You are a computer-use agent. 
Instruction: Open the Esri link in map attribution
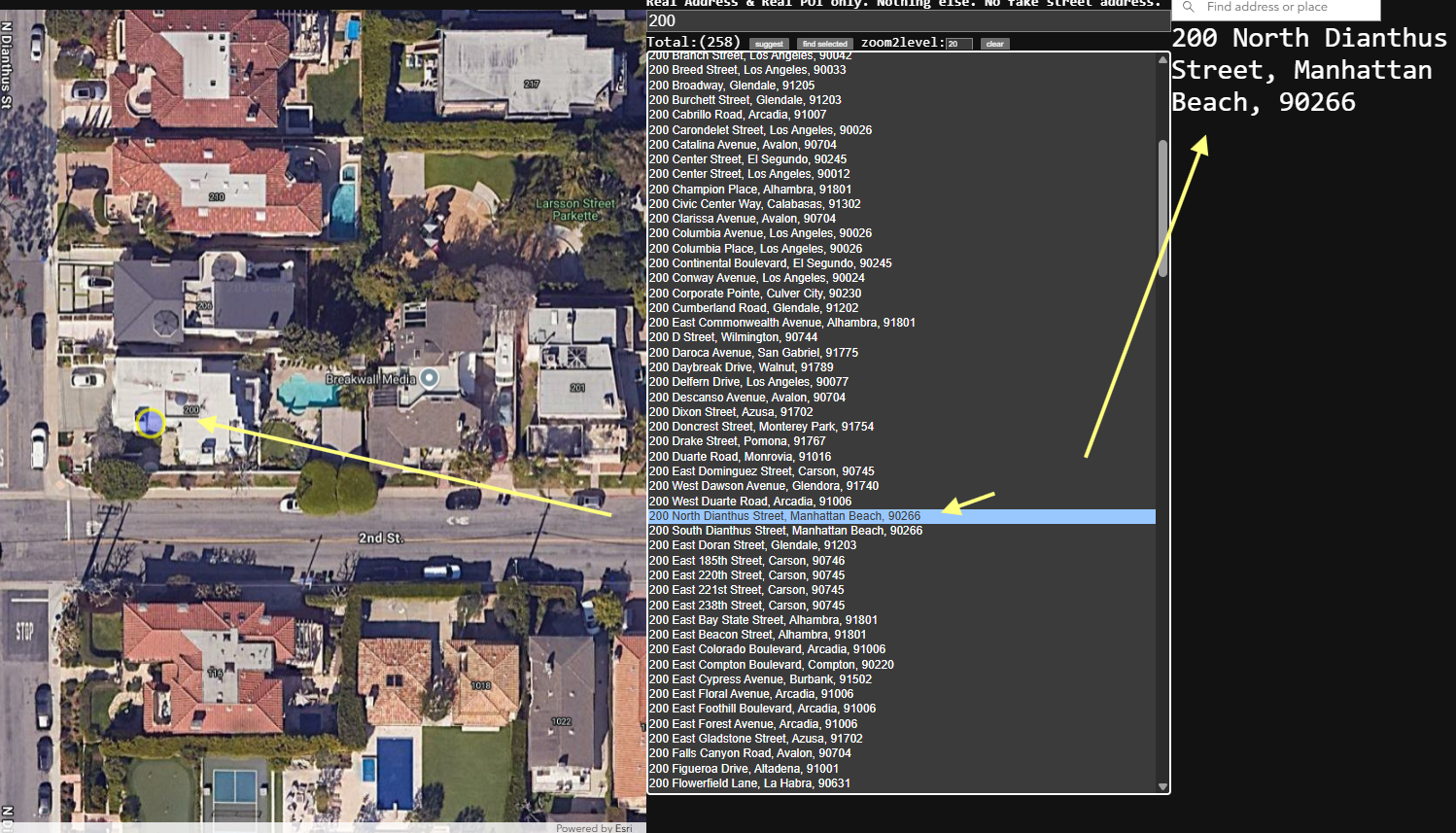pyautogui.click(x=623, y=828)
